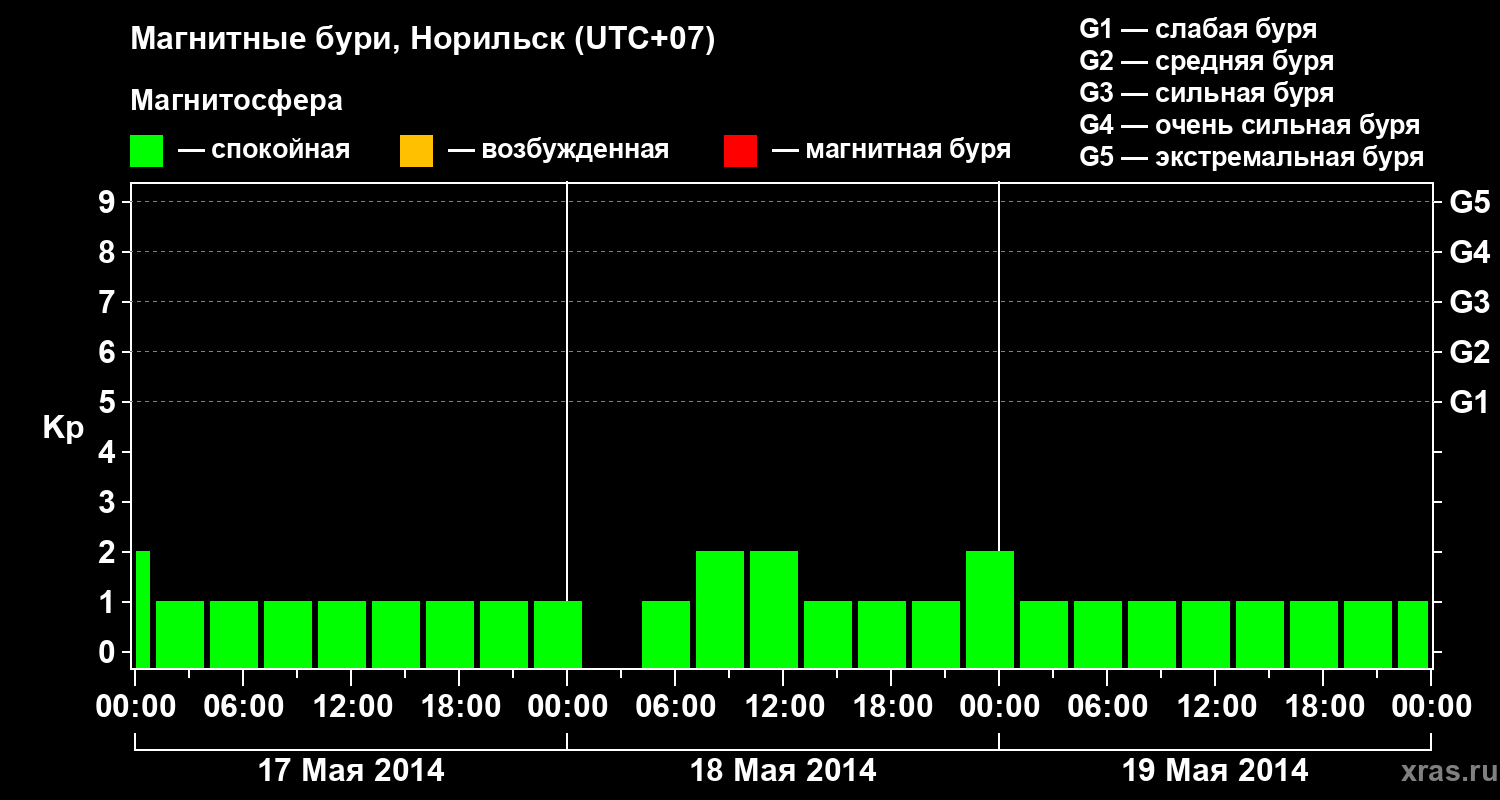The image size is (1500, 800).
Task: Click the 'Магнитосфера' heading
Action: point(236,101)
